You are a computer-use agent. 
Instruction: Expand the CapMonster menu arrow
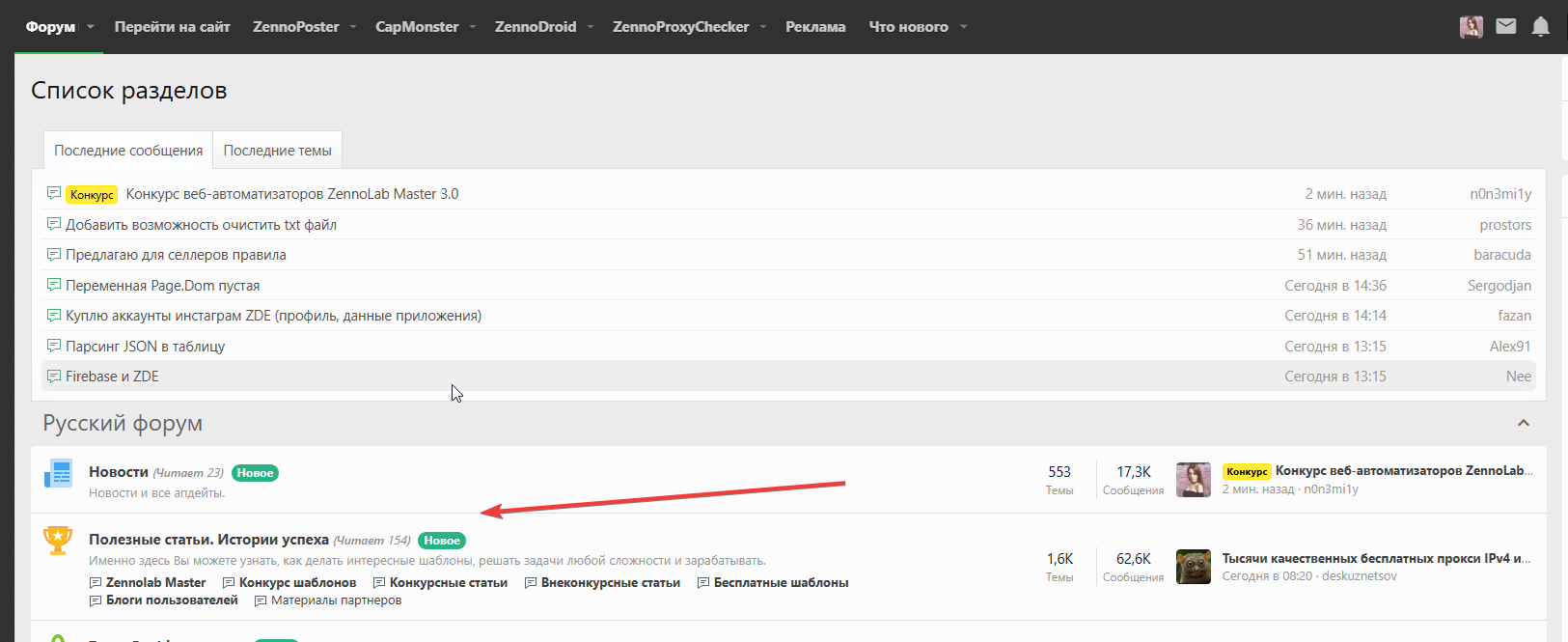coord(473,27)
